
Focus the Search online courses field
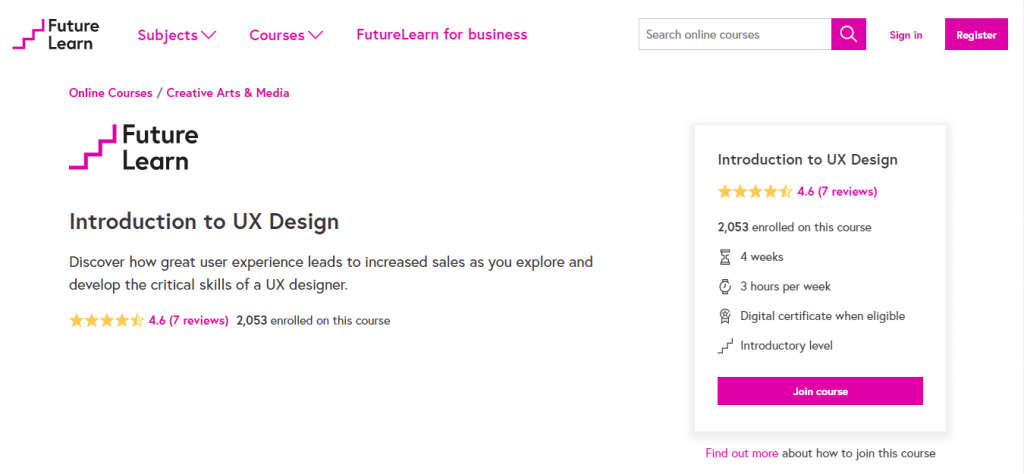[734, 34]
